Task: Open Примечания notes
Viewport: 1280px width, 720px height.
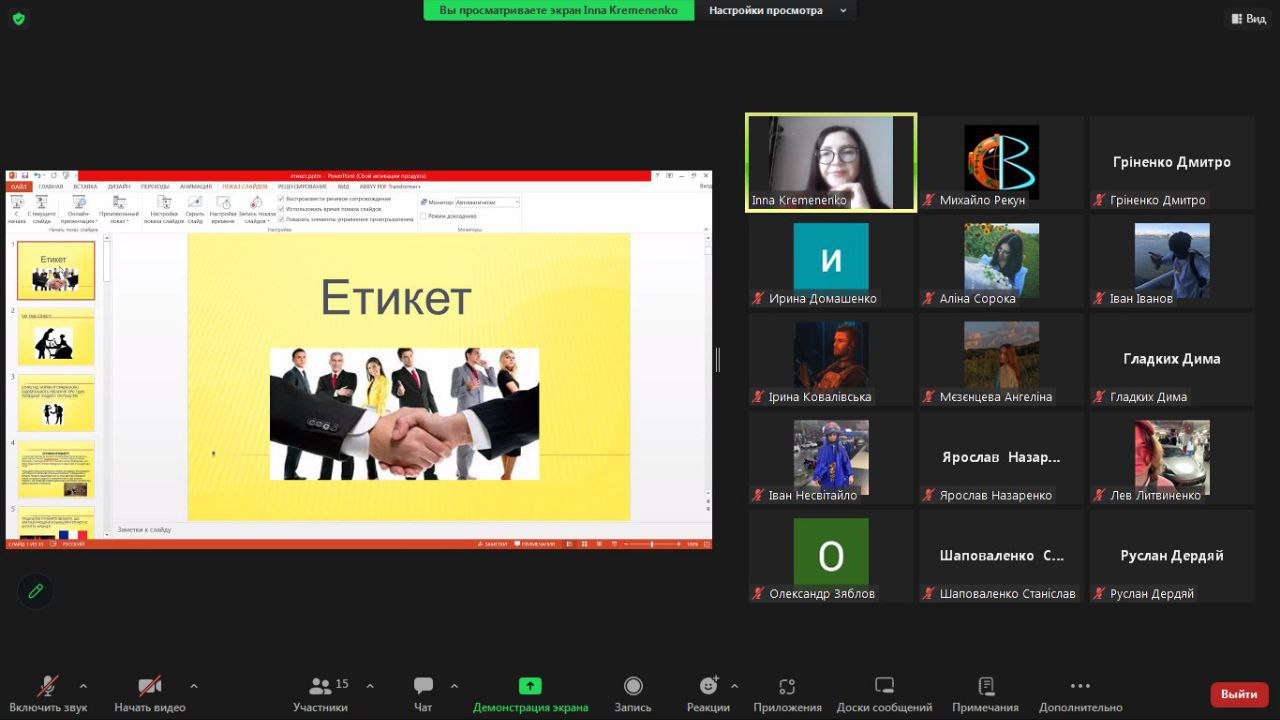Action: pos(985,686)
